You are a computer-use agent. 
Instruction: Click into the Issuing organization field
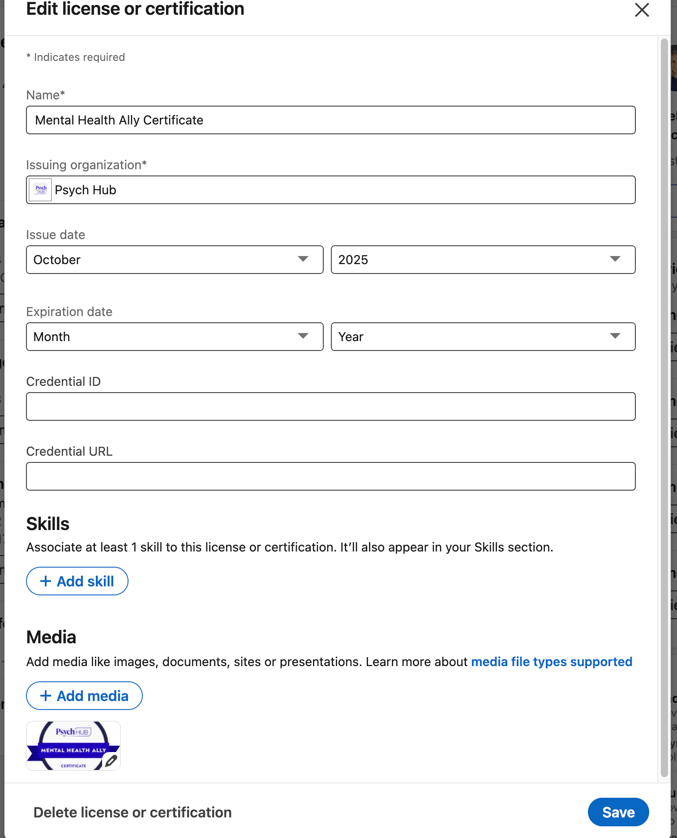[340, 190]
